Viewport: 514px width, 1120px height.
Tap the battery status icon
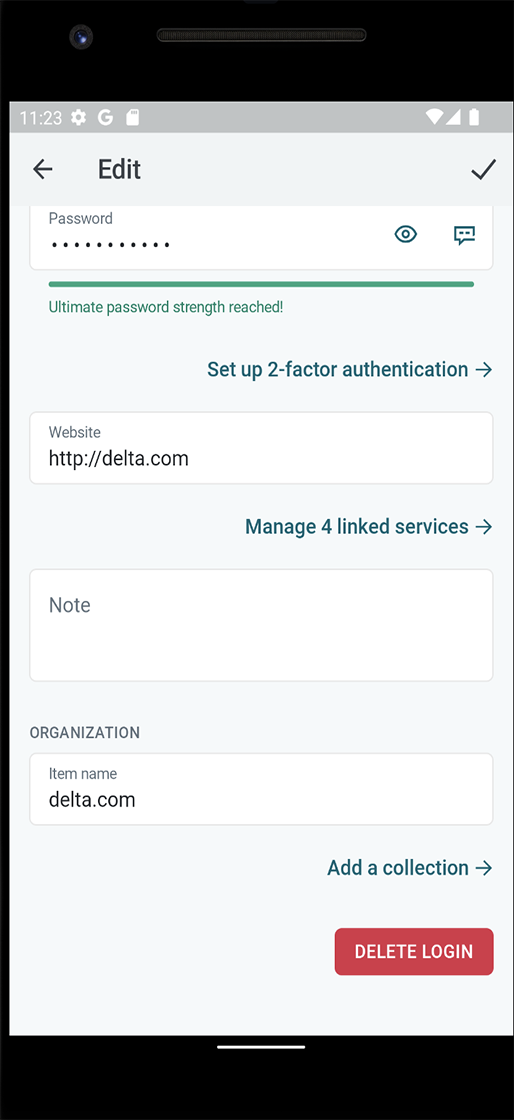474,118
